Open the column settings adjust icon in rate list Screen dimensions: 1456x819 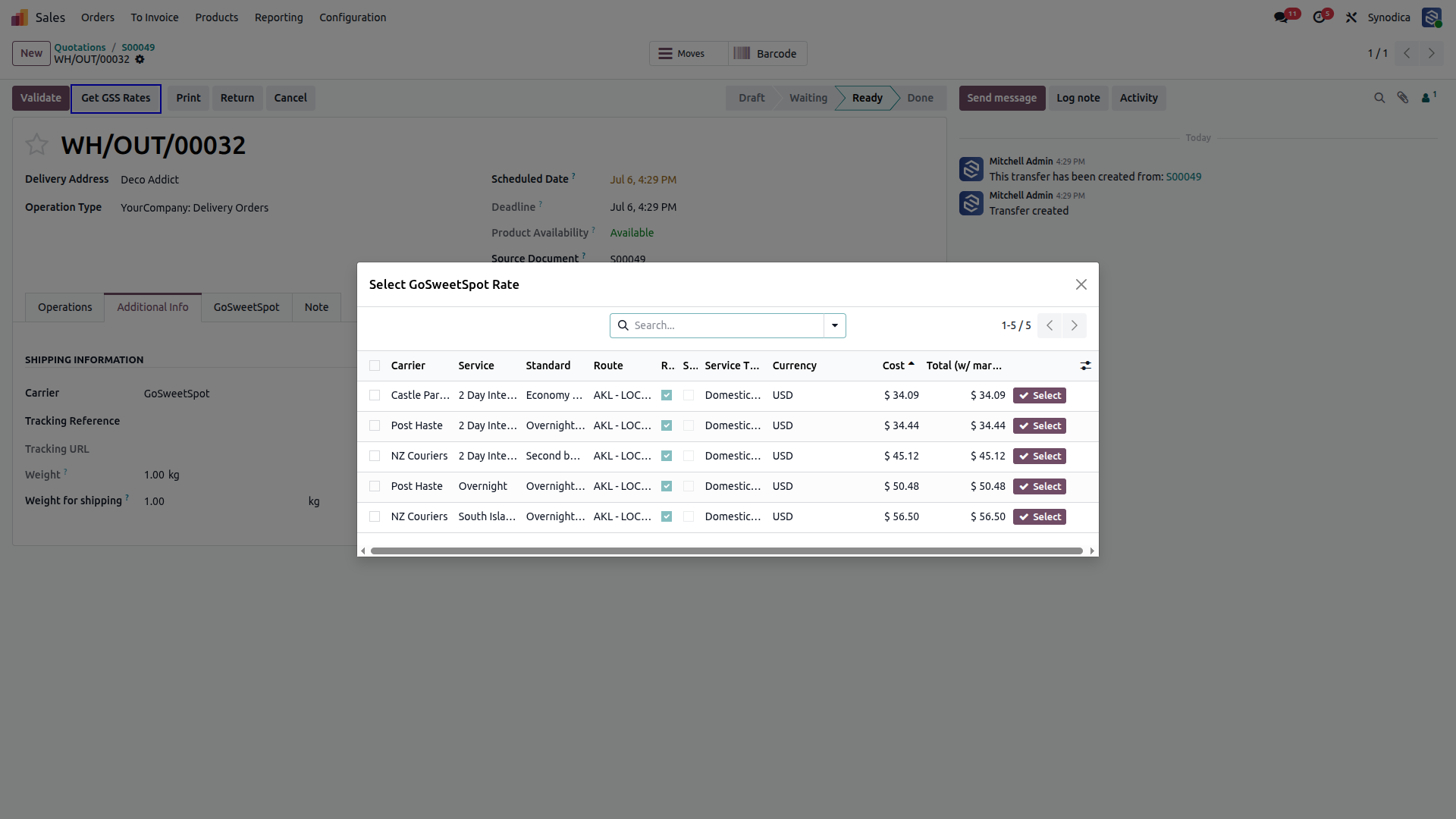tap(1086, 366)
